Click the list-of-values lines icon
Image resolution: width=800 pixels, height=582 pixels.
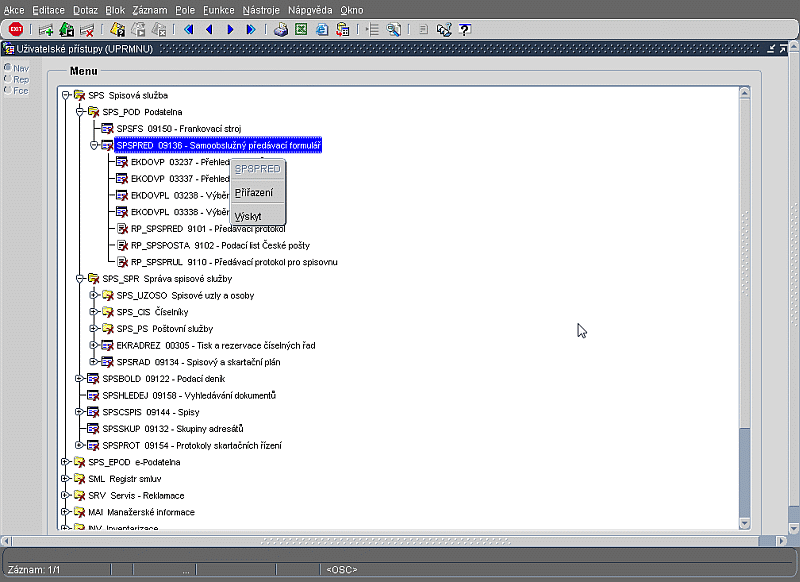[x=373, y=30]
